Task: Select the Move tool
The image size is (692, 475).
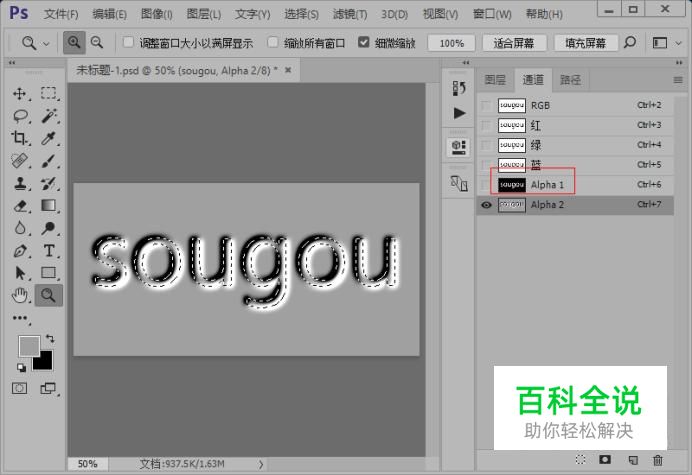Action: 19,94
